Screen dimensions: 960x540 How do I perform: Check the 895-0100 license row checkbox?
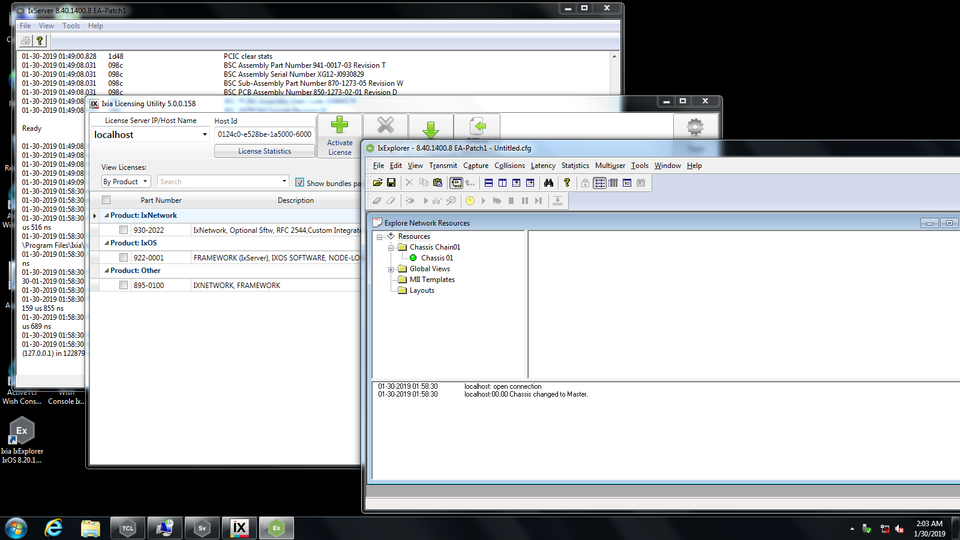[x=123, y=285]
